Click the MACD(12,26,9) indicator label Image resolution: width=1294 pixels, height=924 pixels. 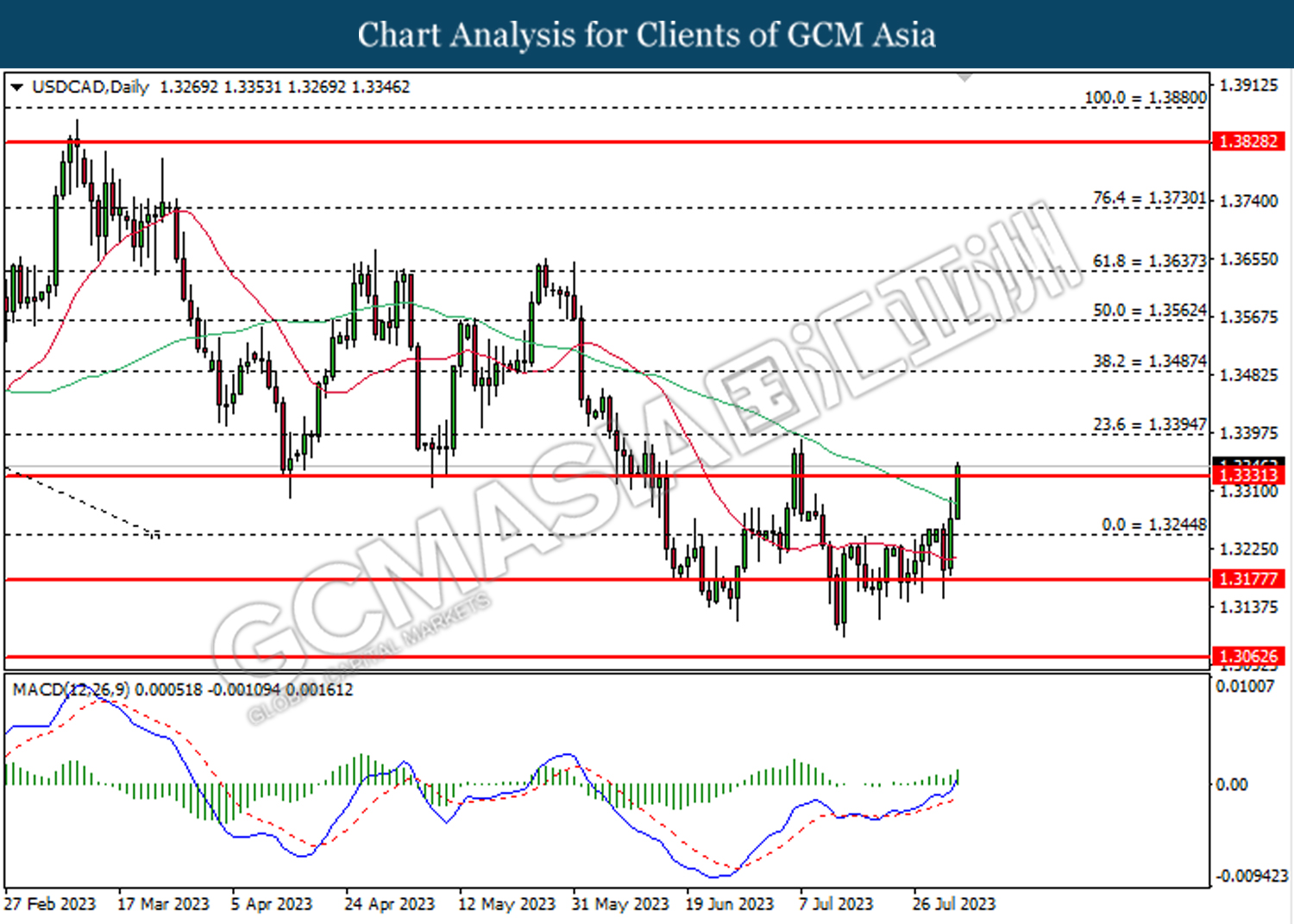tap(71, 689)
